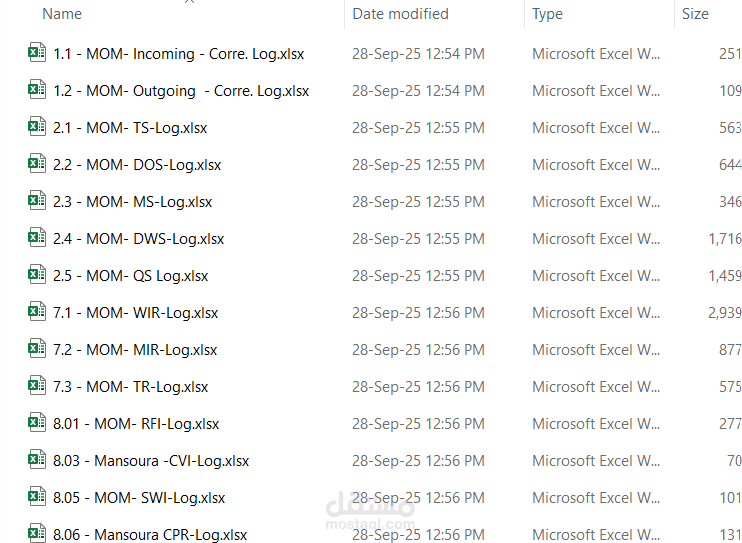The width and height of the screenshot is (742, 543).
Task: Sort files by the Name column header
Action: coord(62,14)
